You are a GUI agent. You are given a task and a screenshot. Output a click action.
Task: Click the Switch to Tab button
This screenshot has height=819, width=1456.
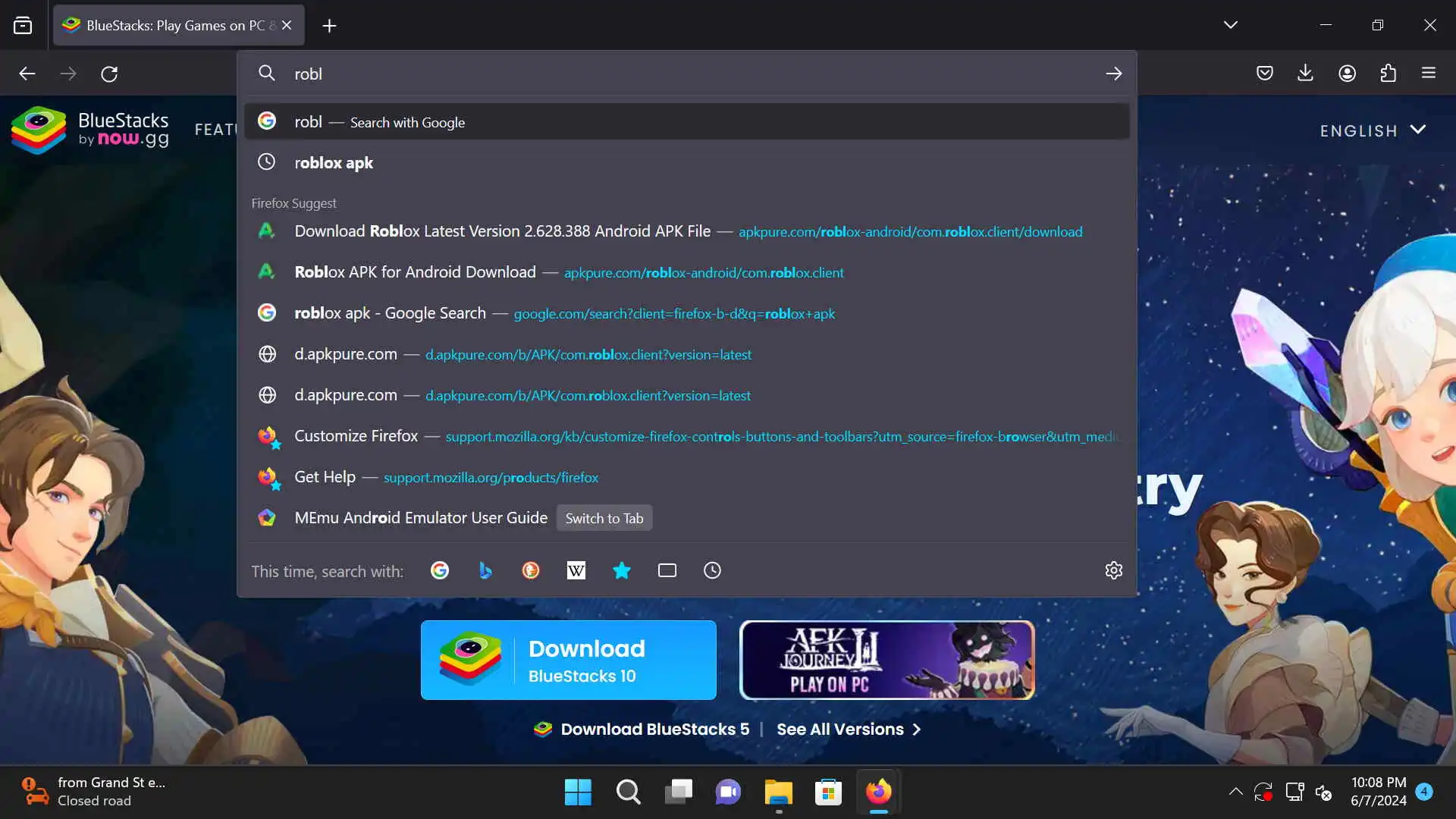point(604,518)
